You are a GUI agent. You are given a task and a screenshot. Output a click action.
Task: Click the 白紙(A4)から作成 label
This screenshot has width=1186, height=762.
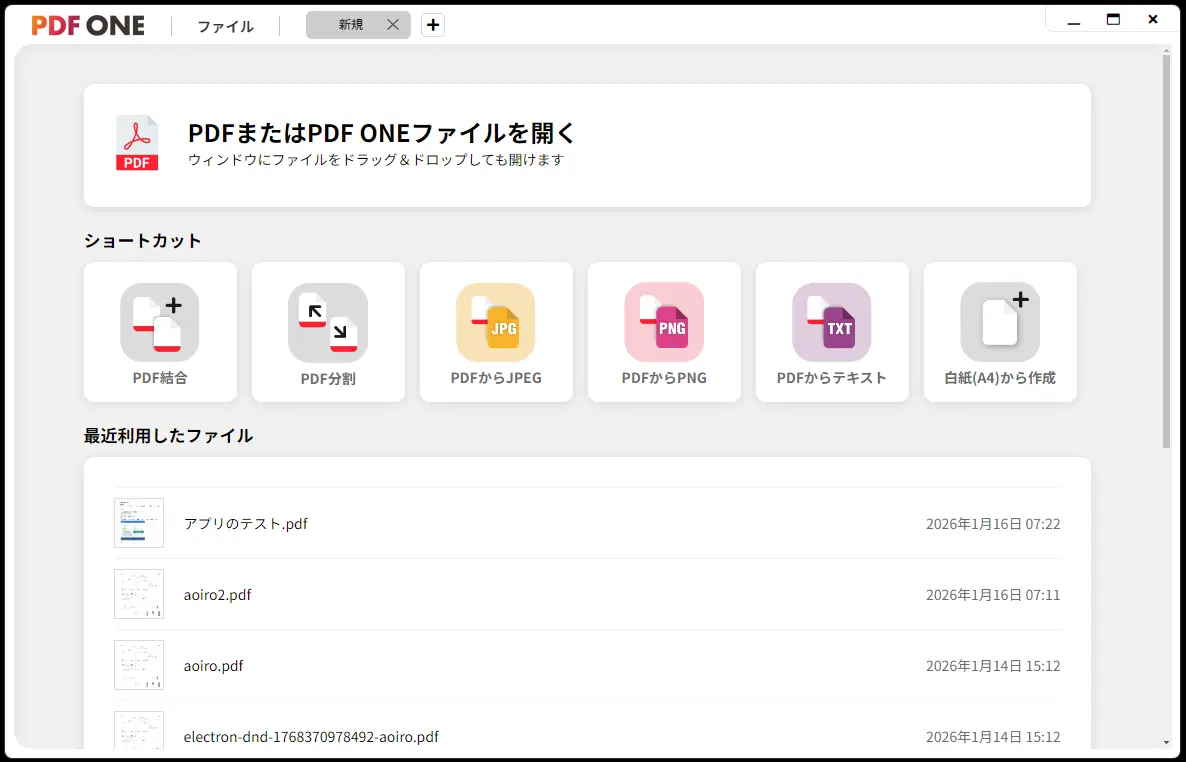pyautogui.click(x=1000, y=378)
